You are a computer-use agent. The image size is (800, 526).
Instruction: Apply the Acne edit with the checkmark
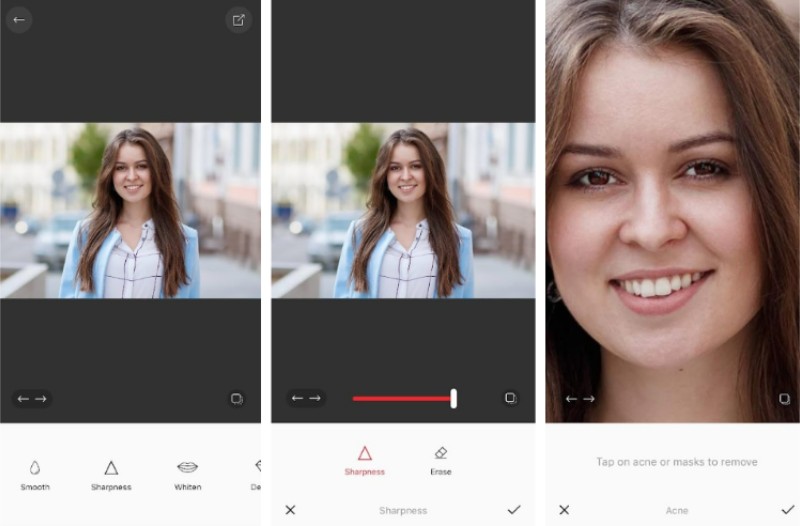(787, 510)
